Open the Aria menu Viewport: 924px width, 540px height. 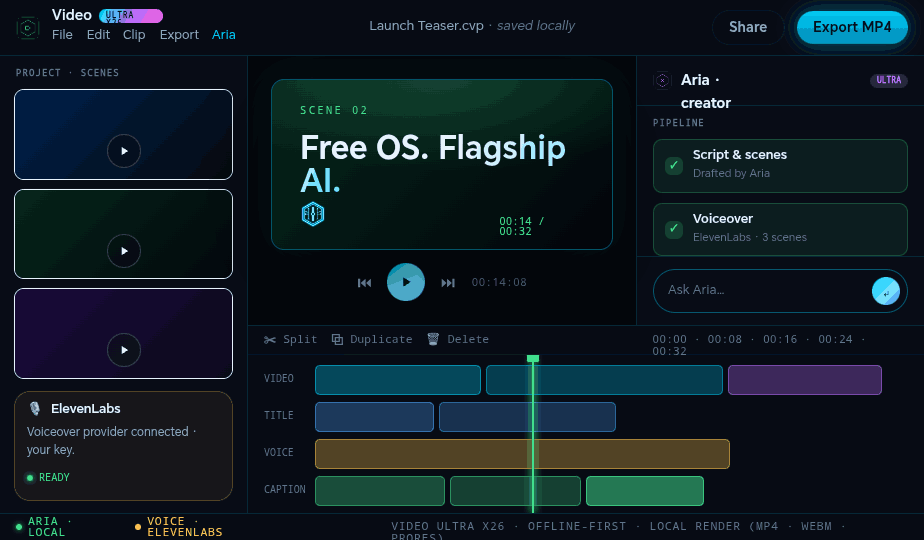click(224, 35)
